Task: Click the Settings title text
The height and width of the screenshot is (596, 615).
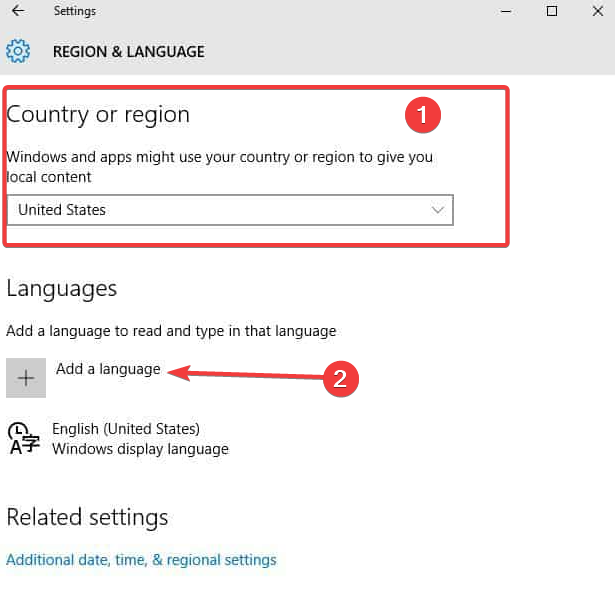Action: (75, 11)
